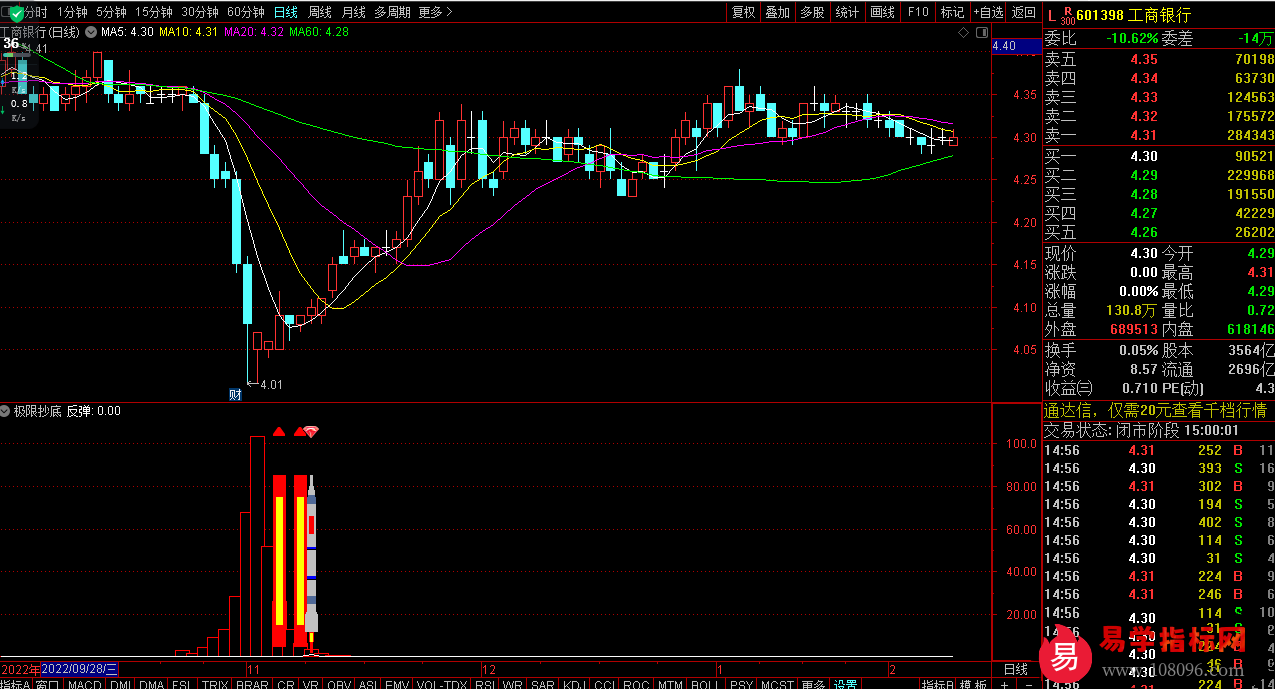
Task: Click first red triangle signal marker
Action: tap(280, 431)
